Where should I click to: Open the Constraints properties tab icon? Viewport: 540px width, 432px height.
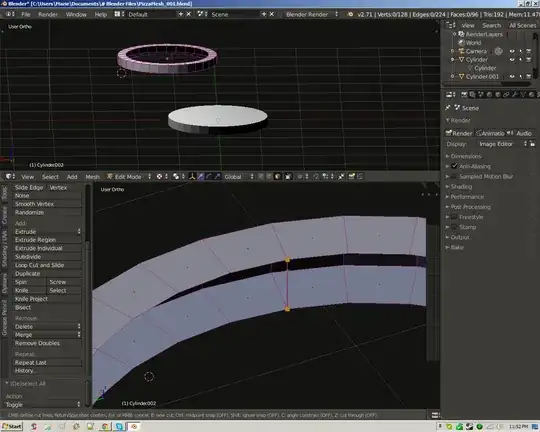(506, 94)
